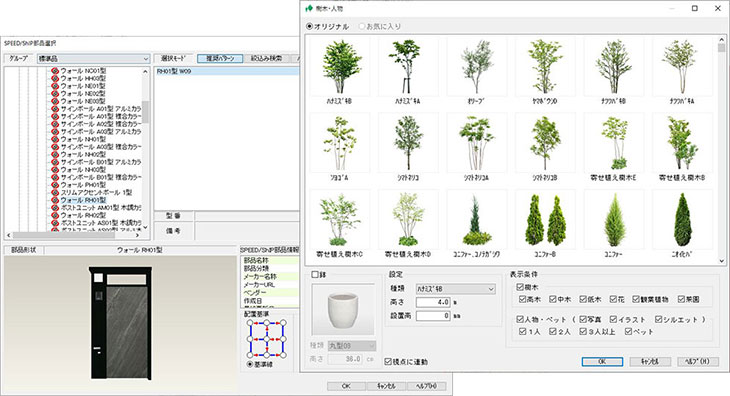
Task: Click the center point of placement reference grid
Action: [267, 339]
